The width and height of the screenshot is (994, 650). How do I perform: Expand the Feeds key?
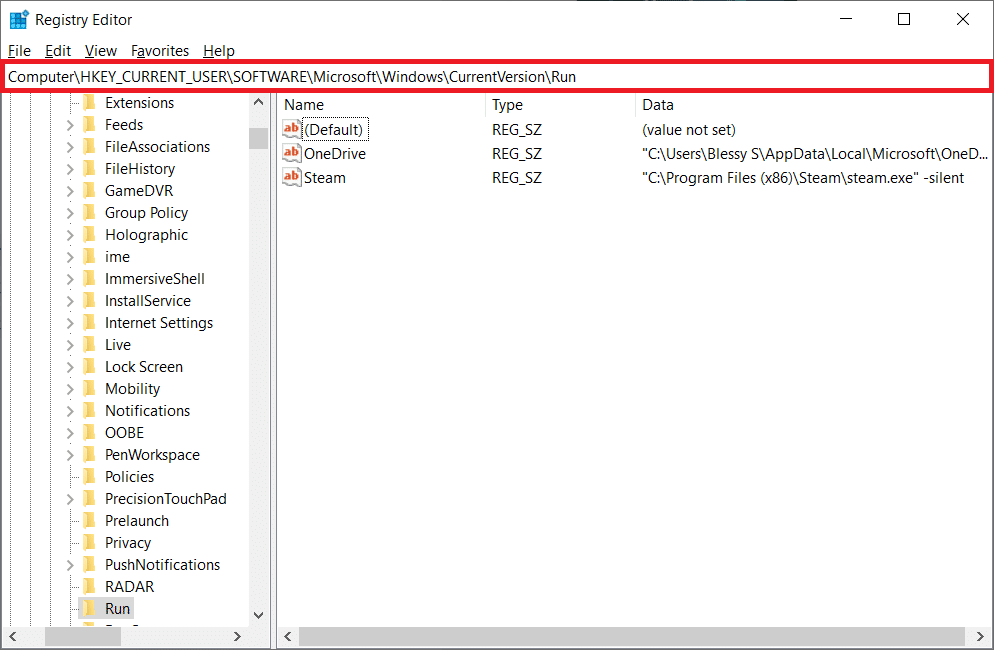[x=70, y=125]
